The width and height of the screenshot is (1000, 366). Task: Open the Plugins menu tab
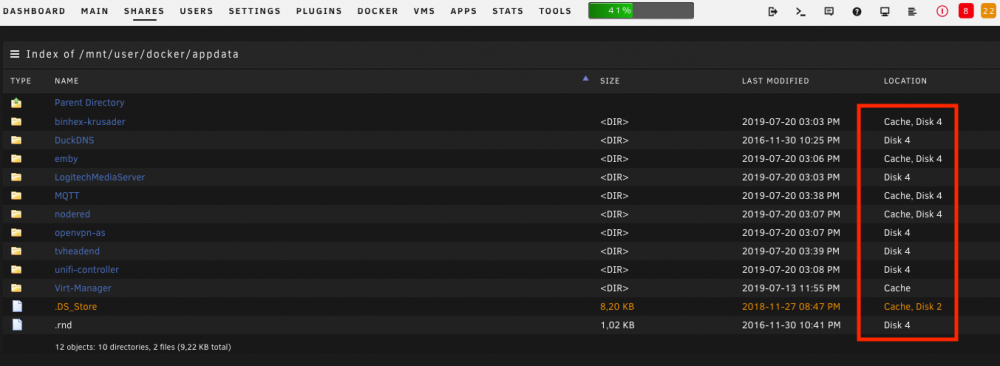(x=319, y=11)
